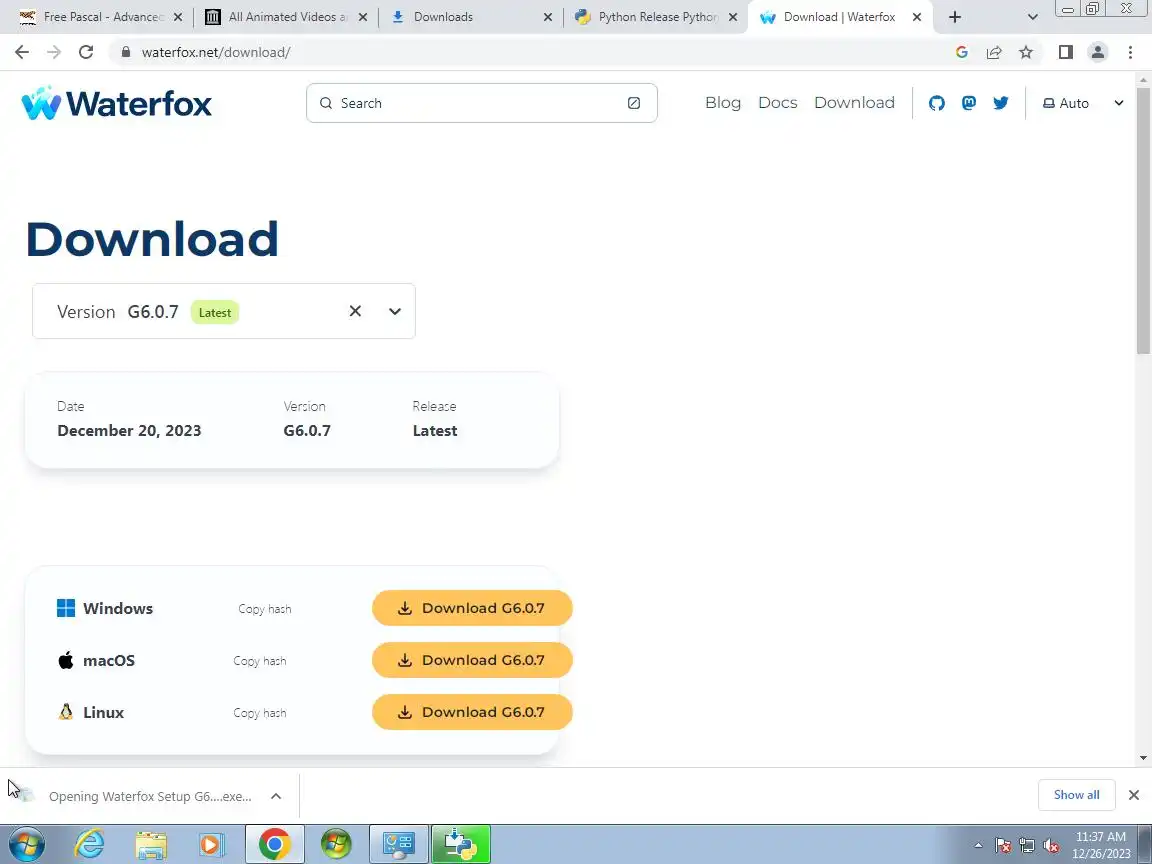Expand Waterfox Setup download options

click(x=276, y=796)
